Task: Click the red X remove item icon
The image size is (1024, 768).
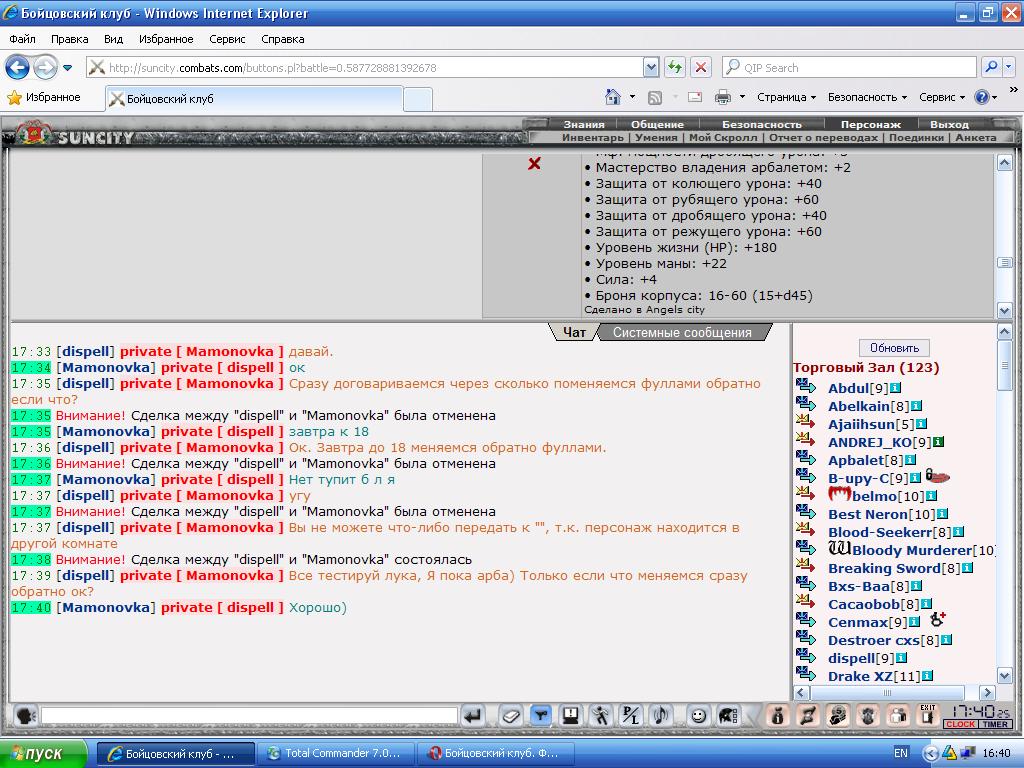Action: [534, 163]
